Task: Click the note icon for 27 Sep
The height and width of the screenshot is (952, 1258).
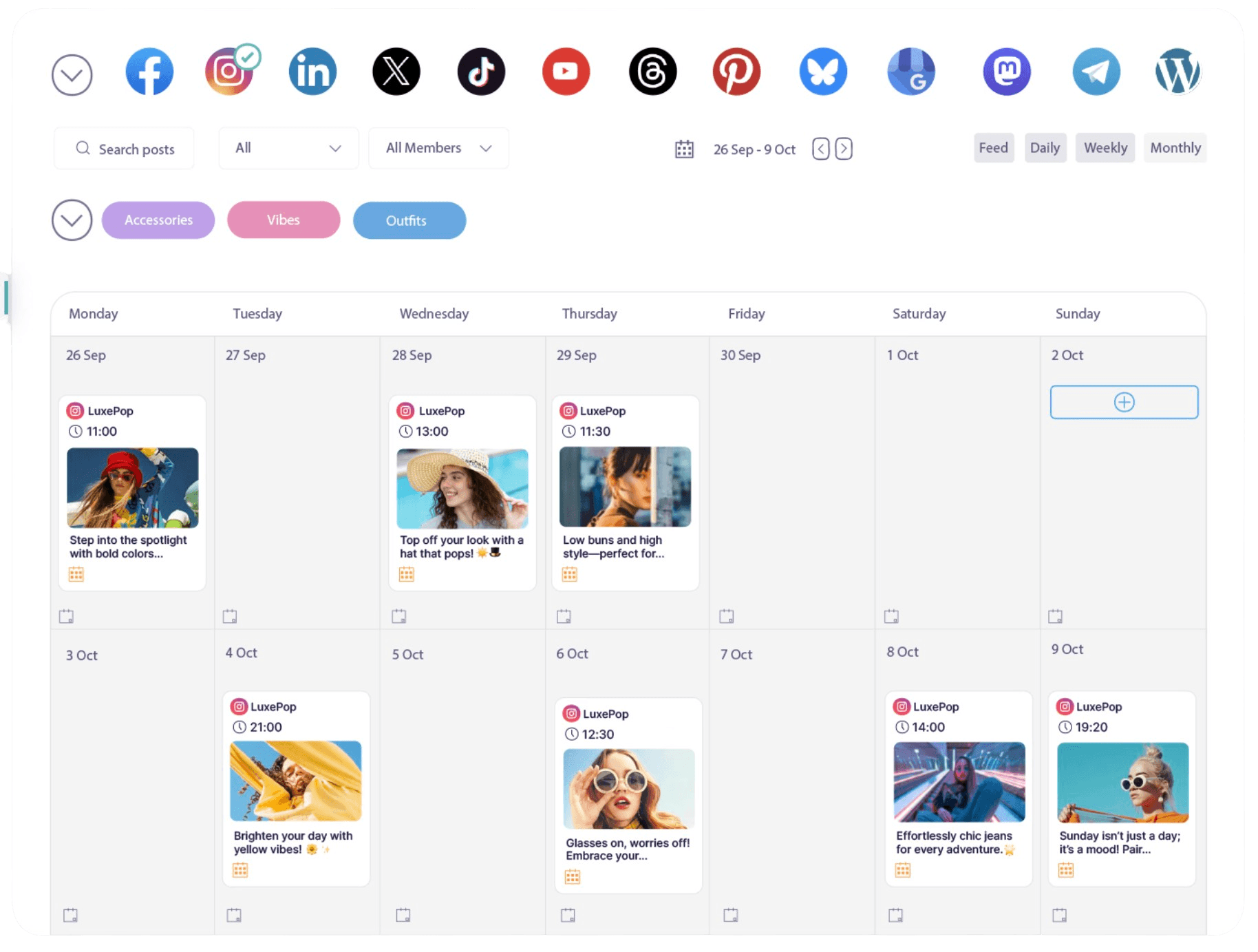Action: (230, 616)
